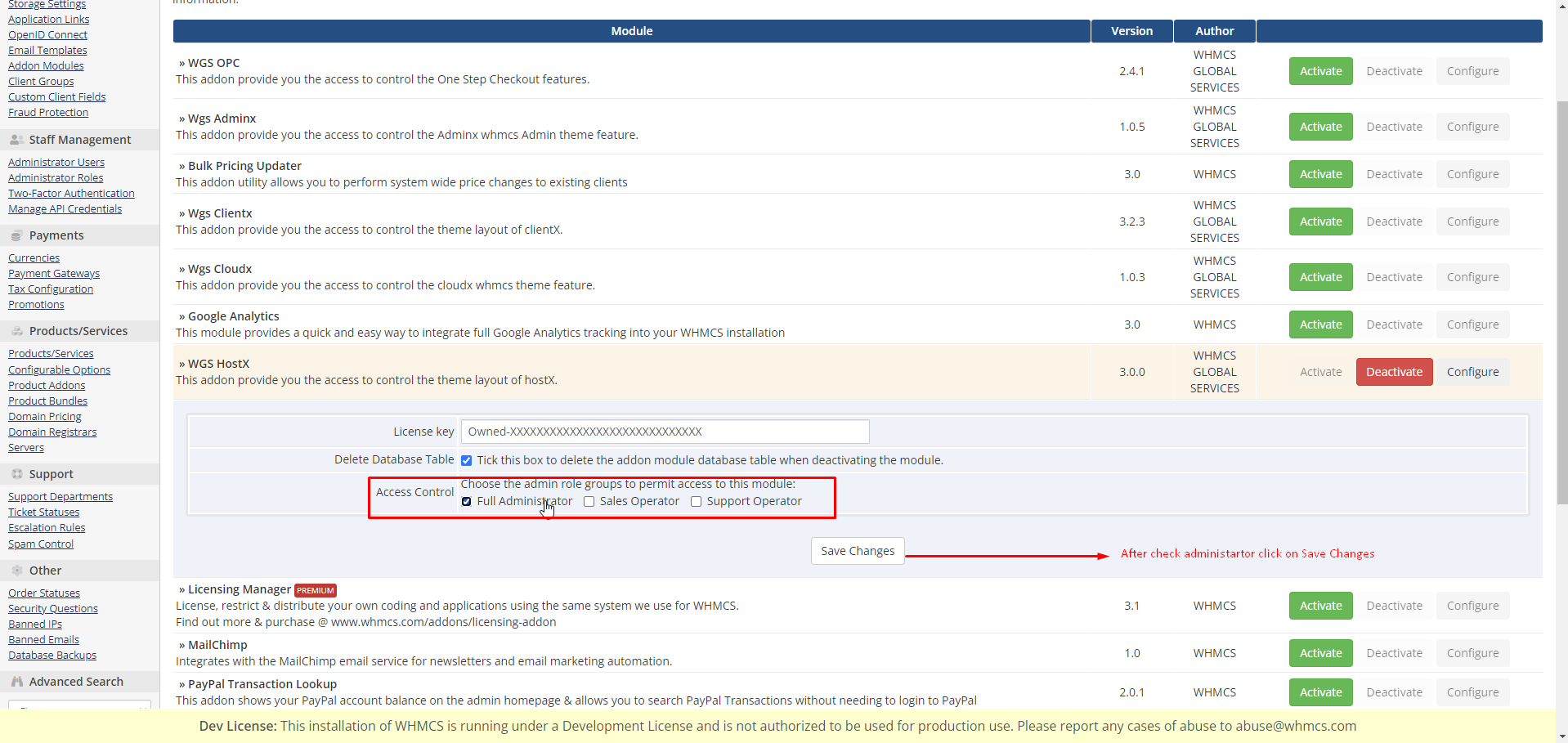
Task: Click the Payments section icon
Action: pos(16,235)
